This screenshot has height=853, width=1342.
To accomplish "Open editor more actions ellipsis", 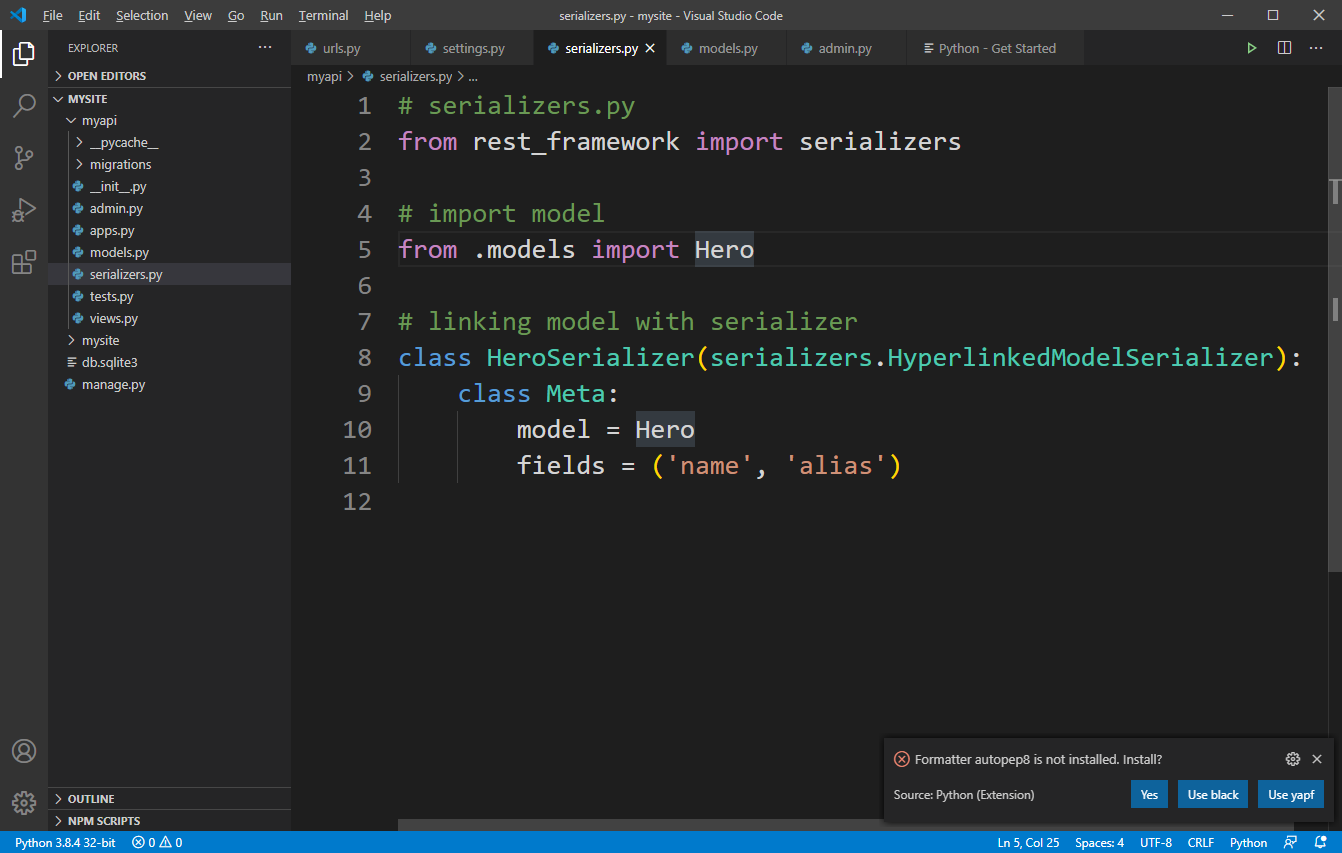I will pyautogui.click(x=1317, y=48).
